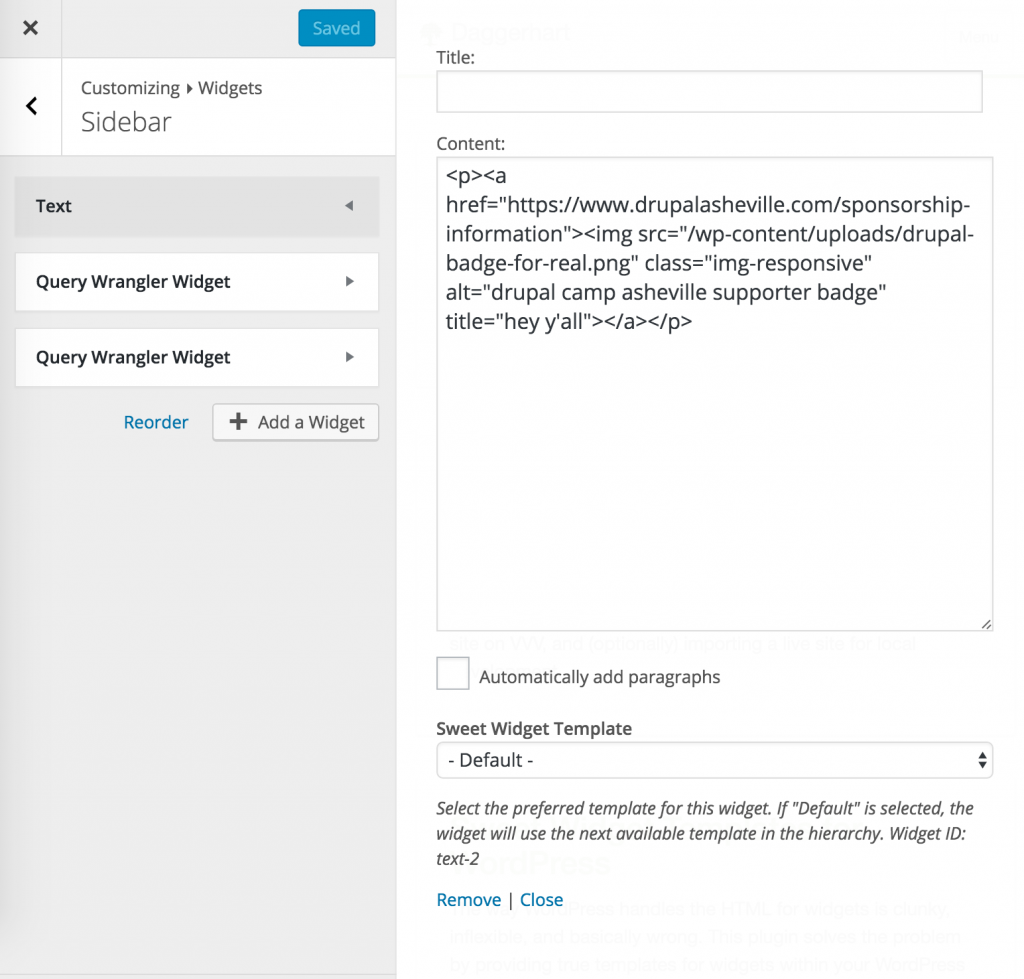Expand the first Query Wrangler Widget arrow

349,282
